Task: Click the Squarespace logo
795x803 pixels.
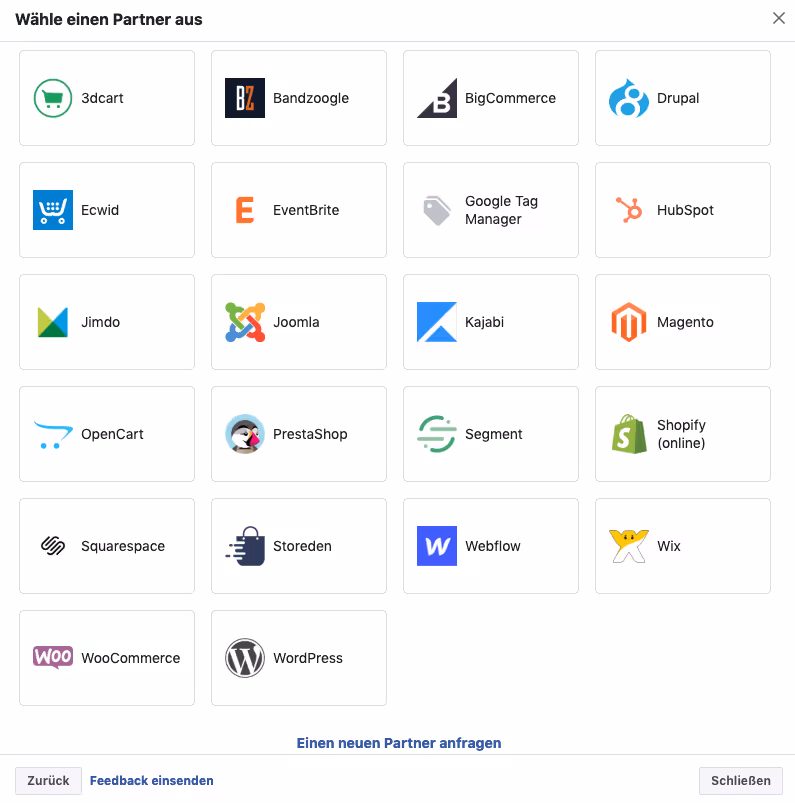Action: coord(53,546)
